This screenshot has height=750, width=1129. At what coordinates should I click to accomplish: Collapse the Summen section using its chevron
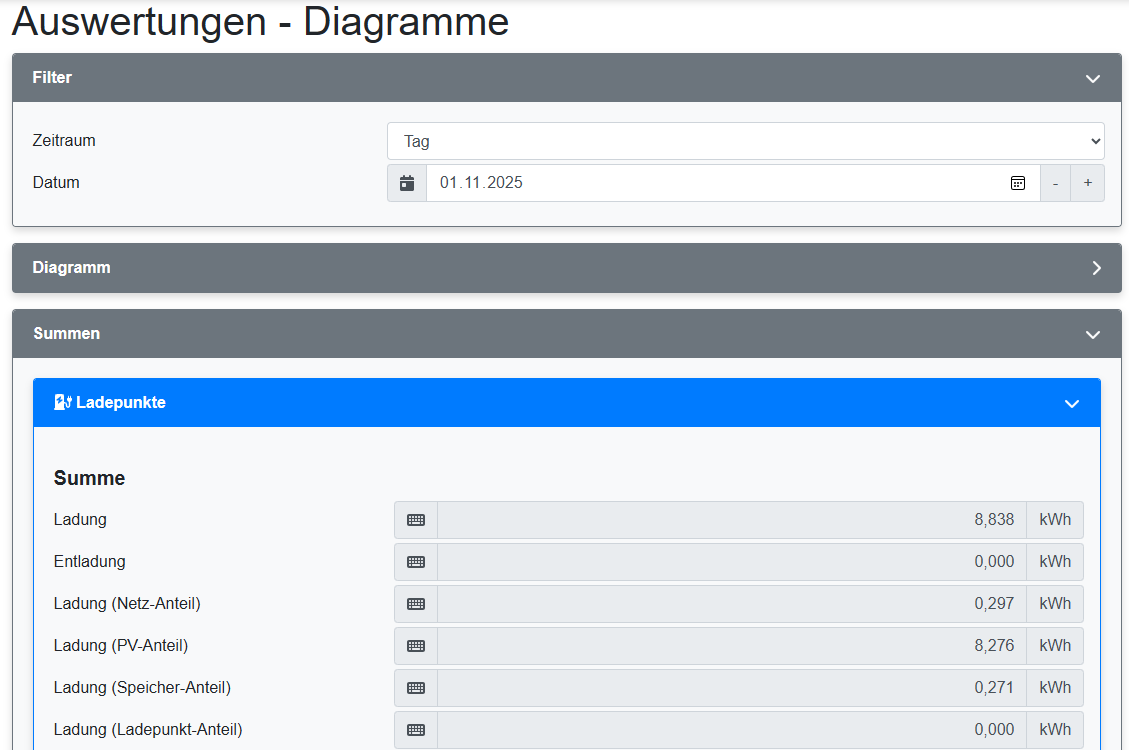tap(1092, 333)
